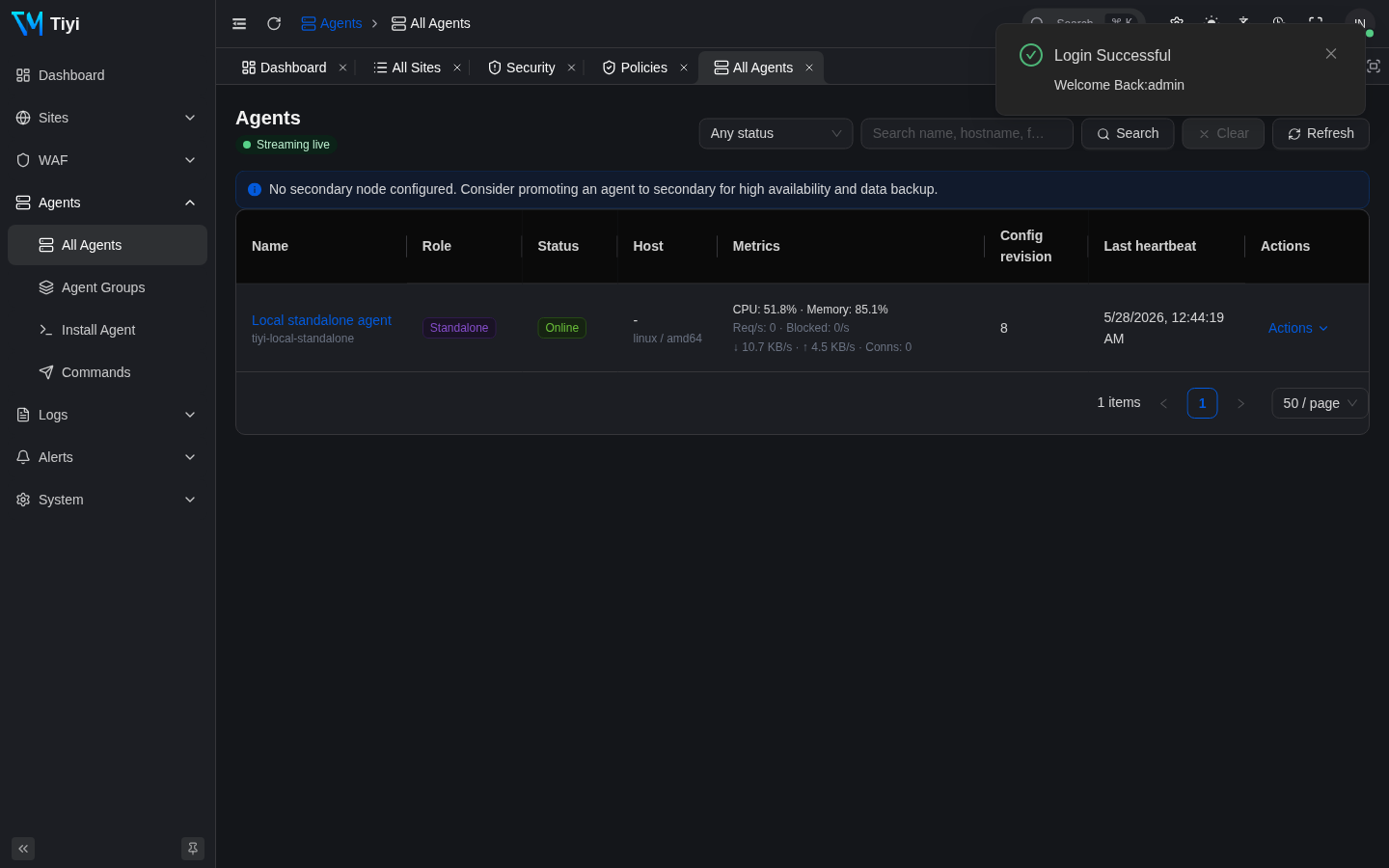Collapse the Agents menu chevron
Image resolution: width=1389 pixels, height=868 pixels.
pyautogui.click(x=190, y=203)
